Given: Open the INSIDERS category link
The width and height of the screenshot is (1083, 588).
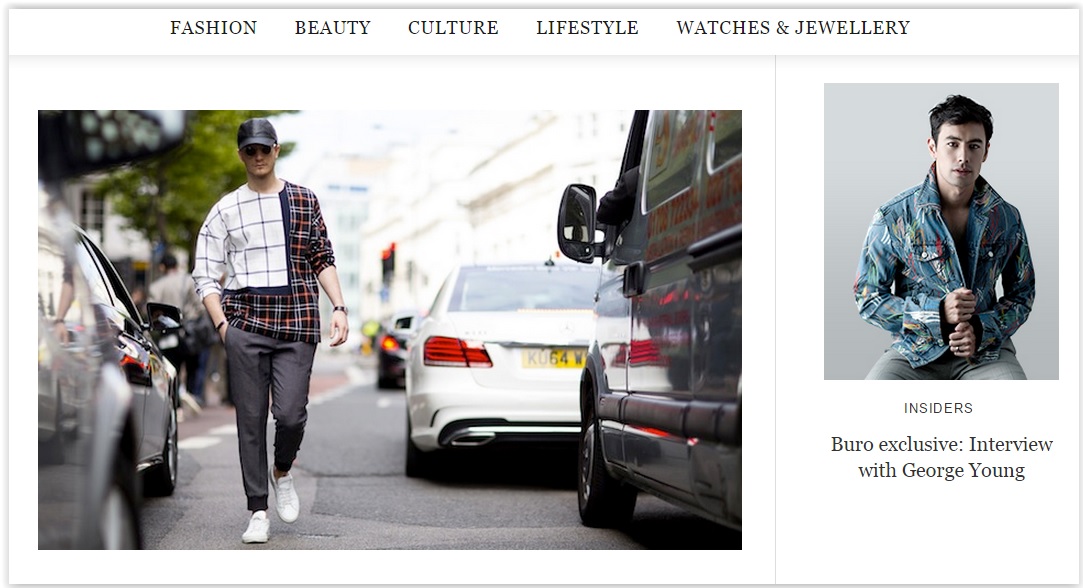Looking at the screenshot, I should pos(938,408).
